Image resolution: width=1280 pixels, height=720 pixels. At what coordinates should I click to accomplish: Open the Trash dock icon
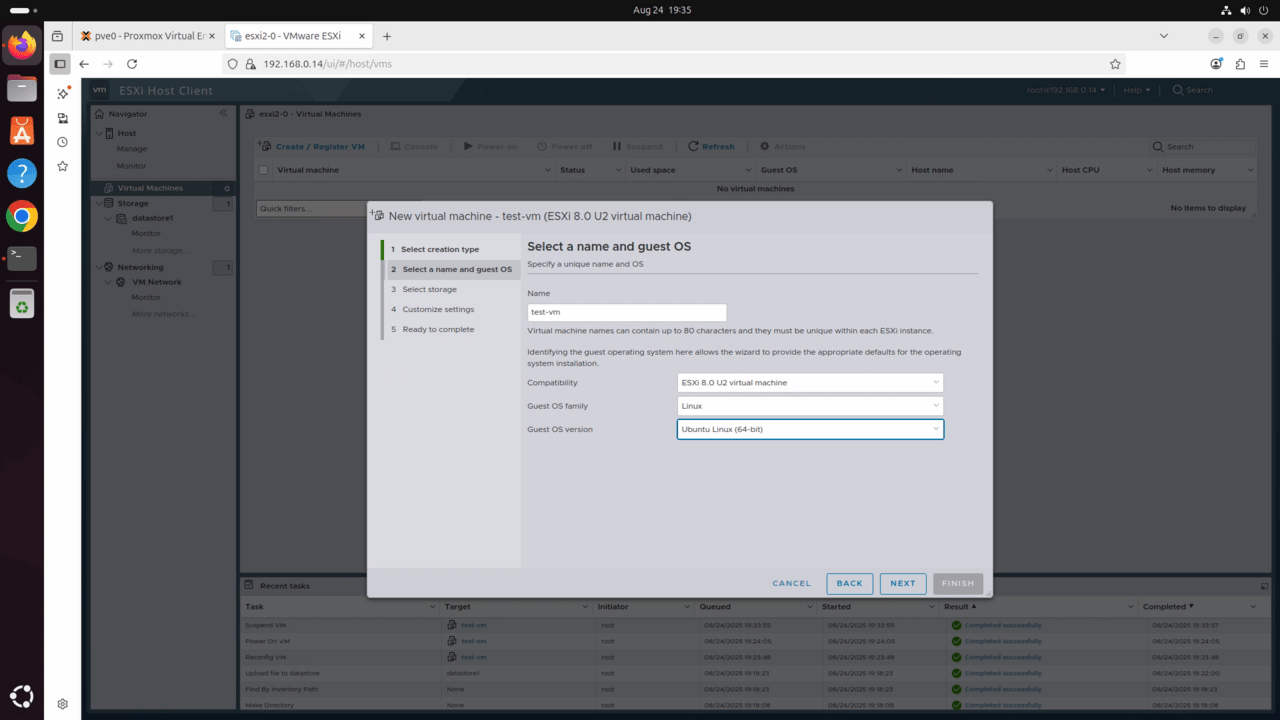tap(21, 303)
